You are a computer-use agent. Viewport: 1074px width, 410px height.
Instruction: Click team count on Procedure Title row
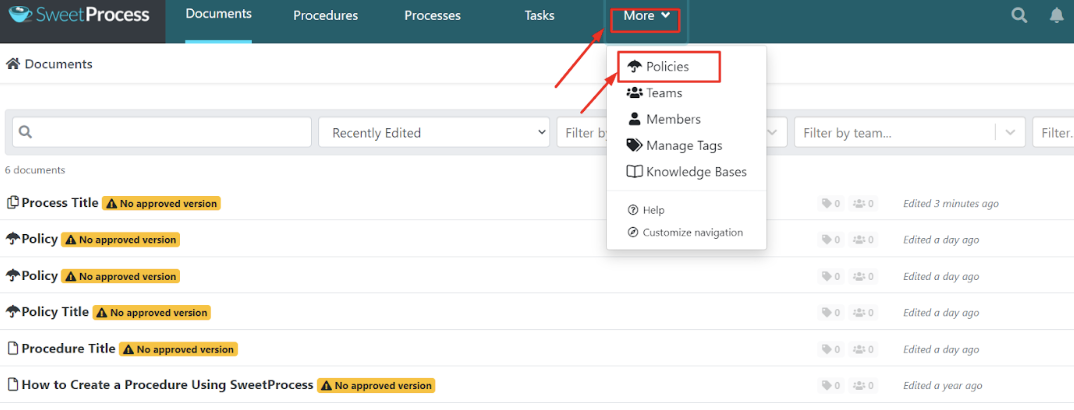point(863,349)
